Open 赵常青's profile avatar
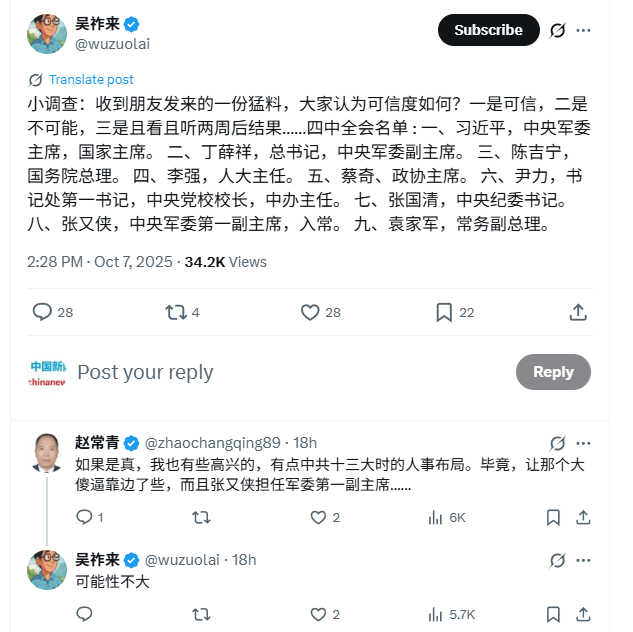 47,453
